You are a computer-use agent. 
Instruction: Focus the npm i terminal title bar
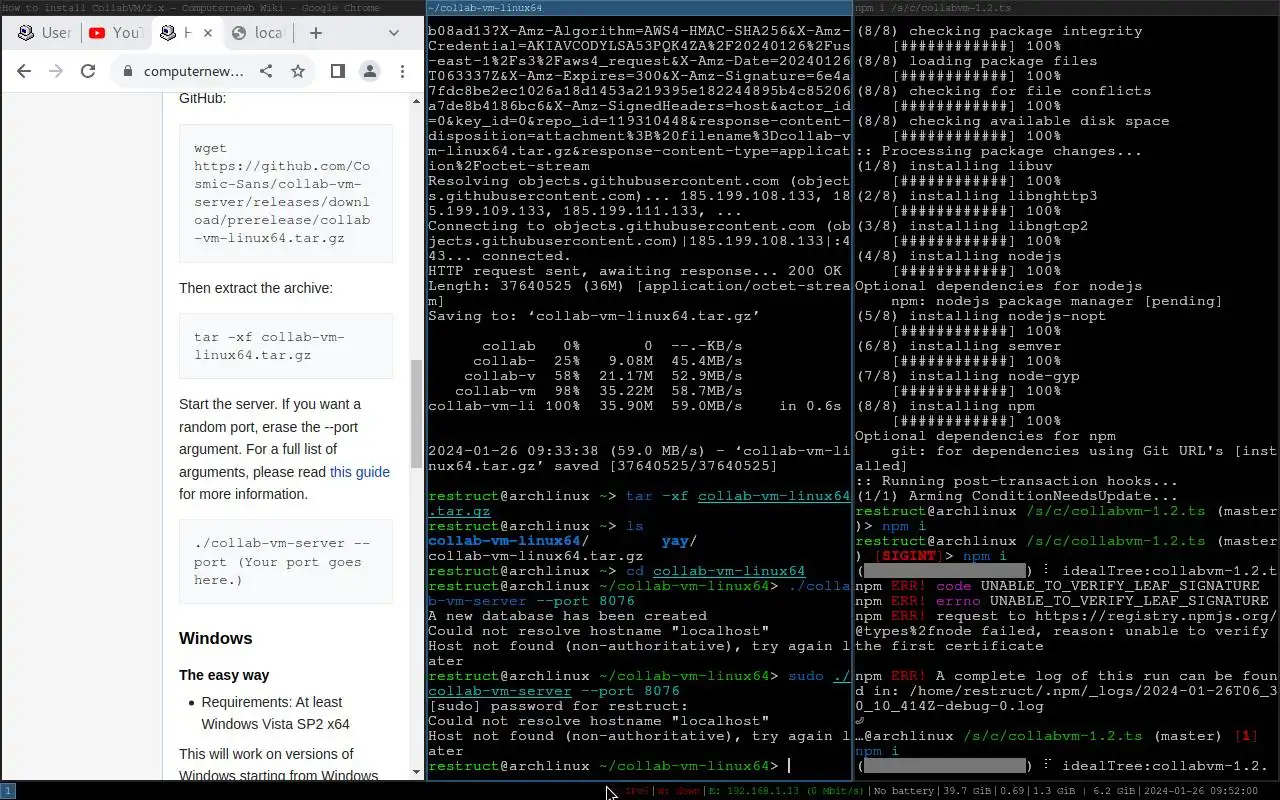pyautogui.click(x=1067, y=7)
